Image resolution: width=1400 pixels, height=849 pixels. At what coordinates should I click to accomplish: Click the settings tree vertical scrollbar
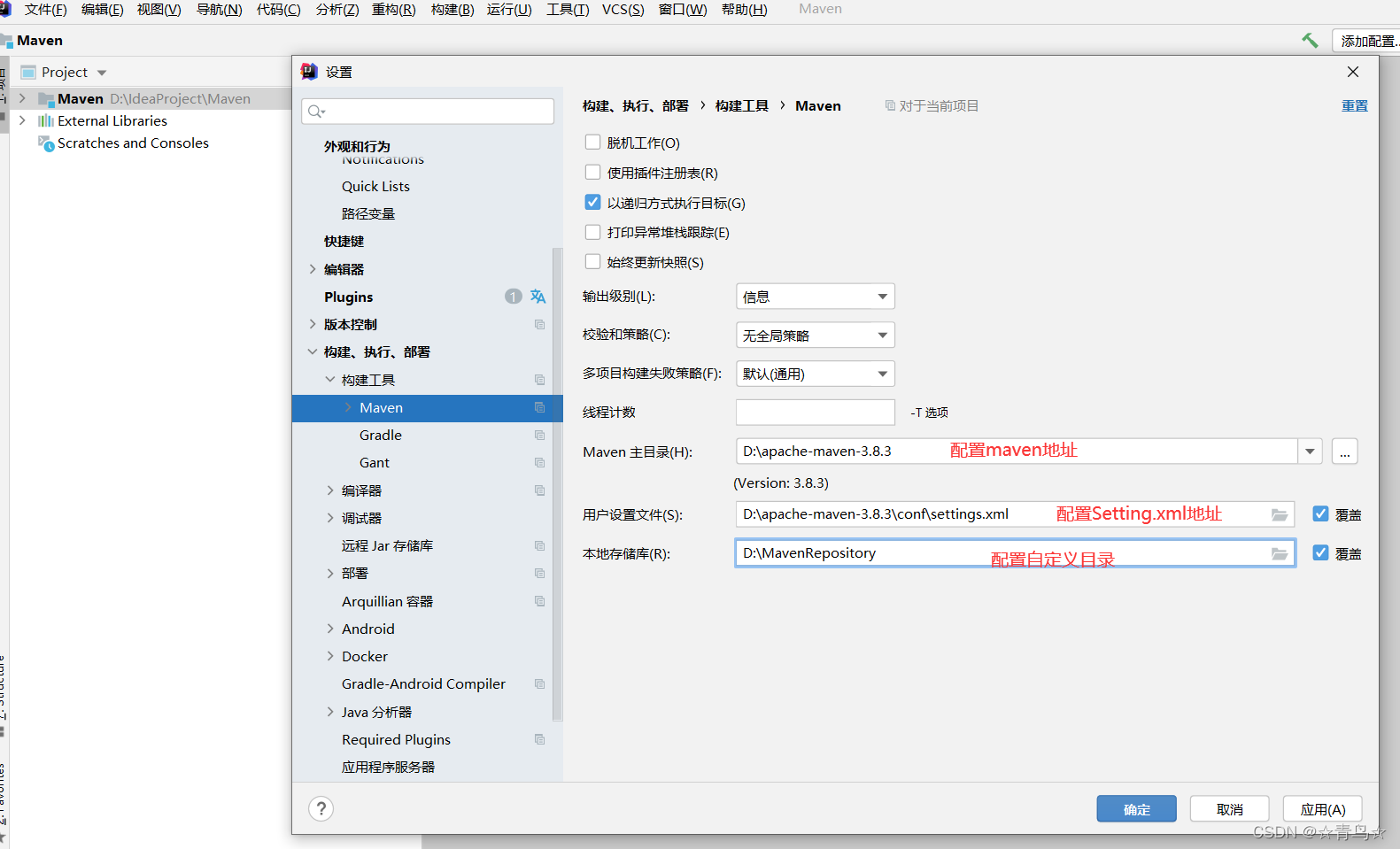(558, 482)
